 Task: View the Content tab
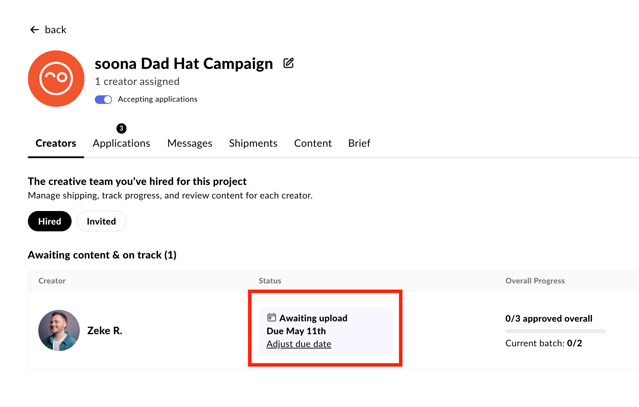313,143
